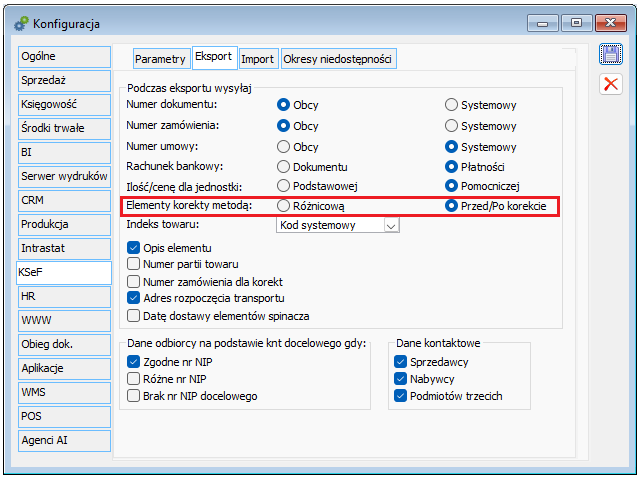Open the Indeks towaru dropdown arrow
640x481 pixels.
click(x=391, y=225)
